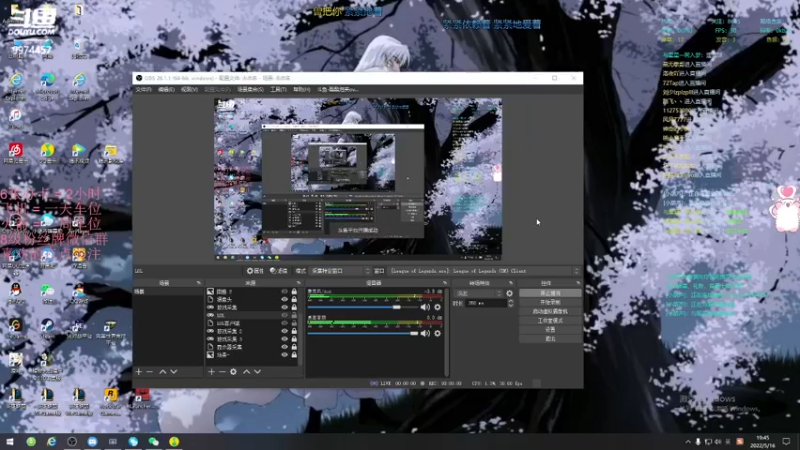The width and height of the screenshot is (800, 450).
Task: Hide the 游戏采集 2 source
Action: coord(285,331)
